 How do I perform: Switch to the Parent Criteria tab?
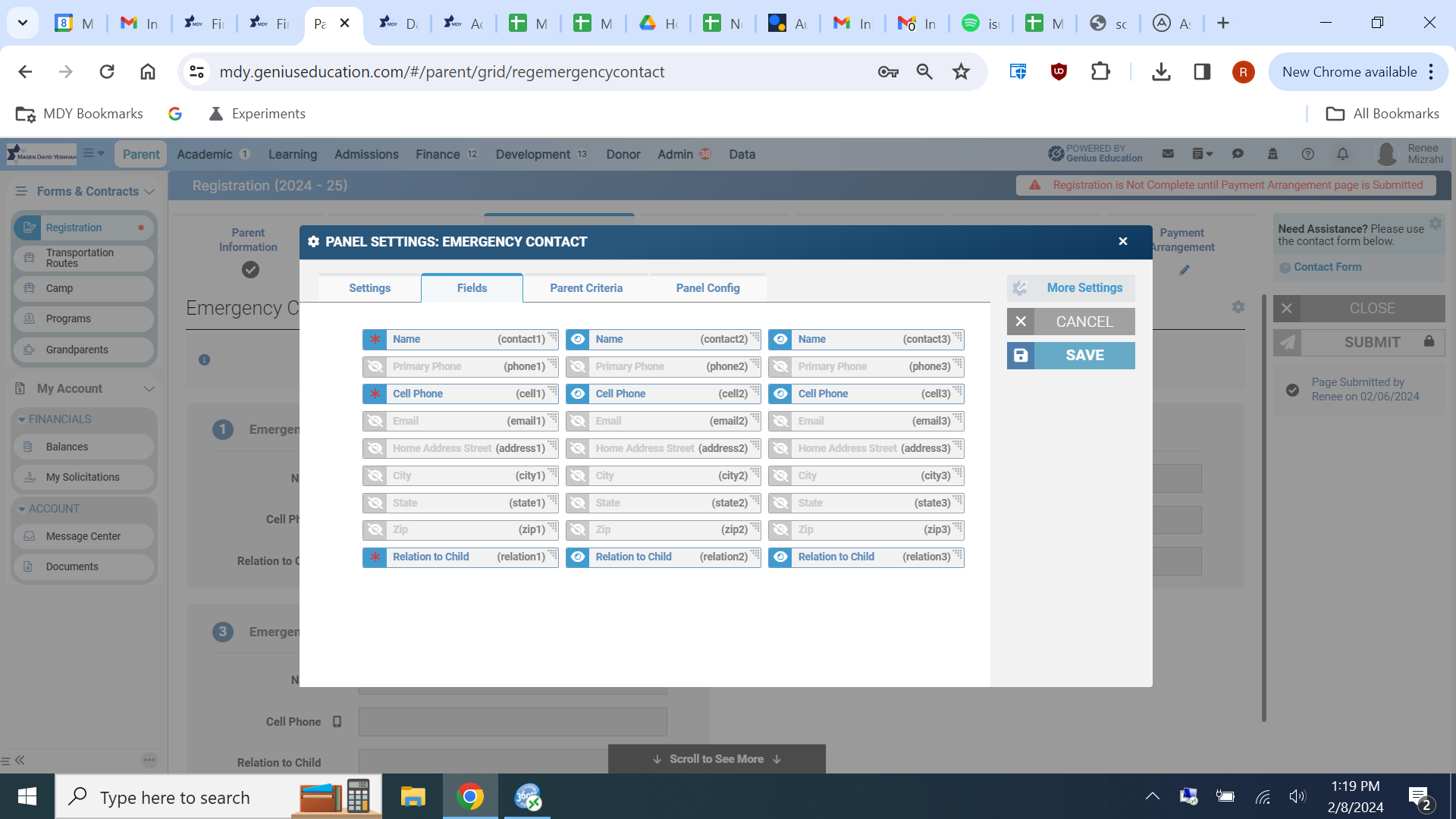pyautogui.click(x=585, y=288)
